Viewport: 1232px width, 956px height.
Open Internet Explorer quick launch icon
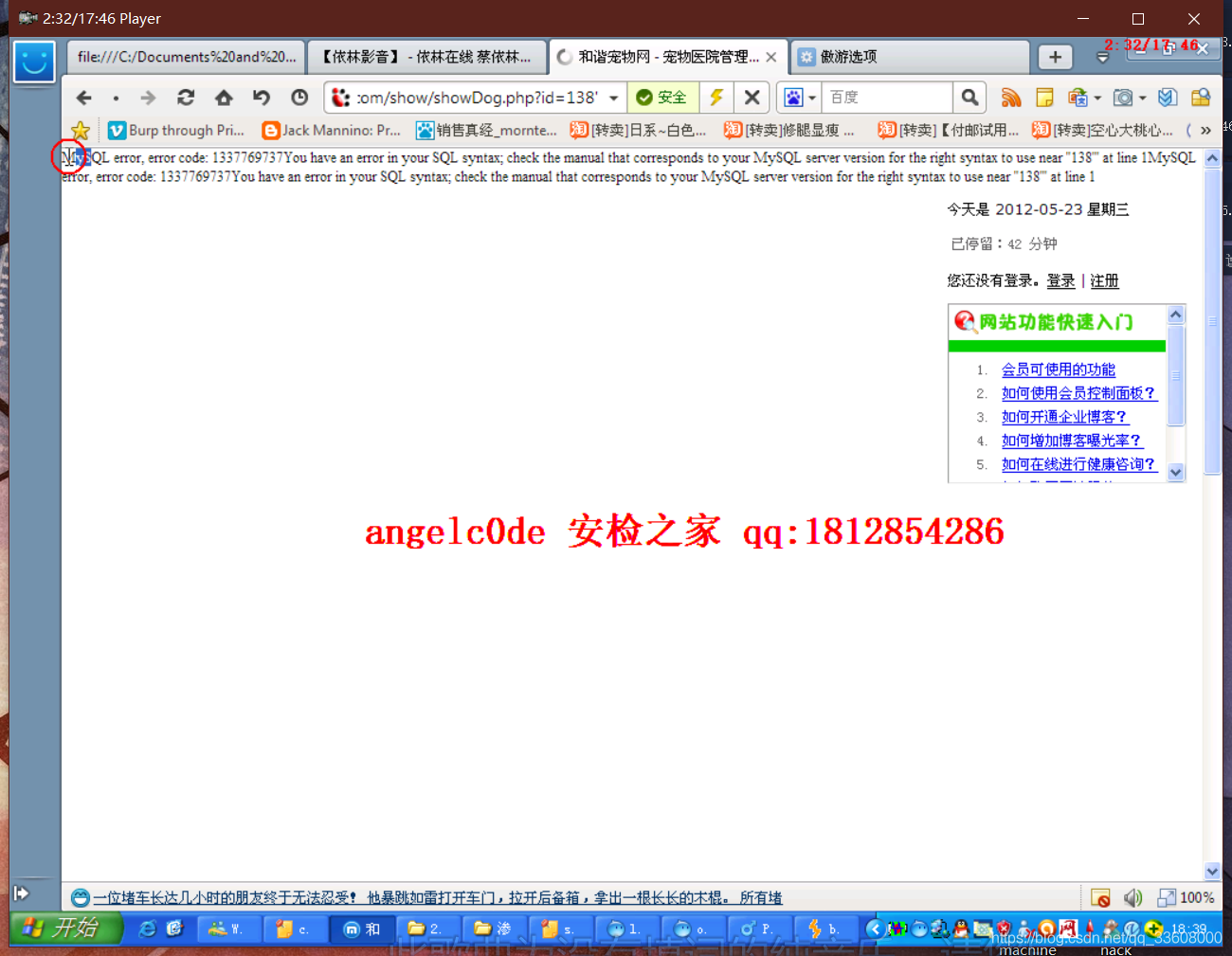point(148,929)
